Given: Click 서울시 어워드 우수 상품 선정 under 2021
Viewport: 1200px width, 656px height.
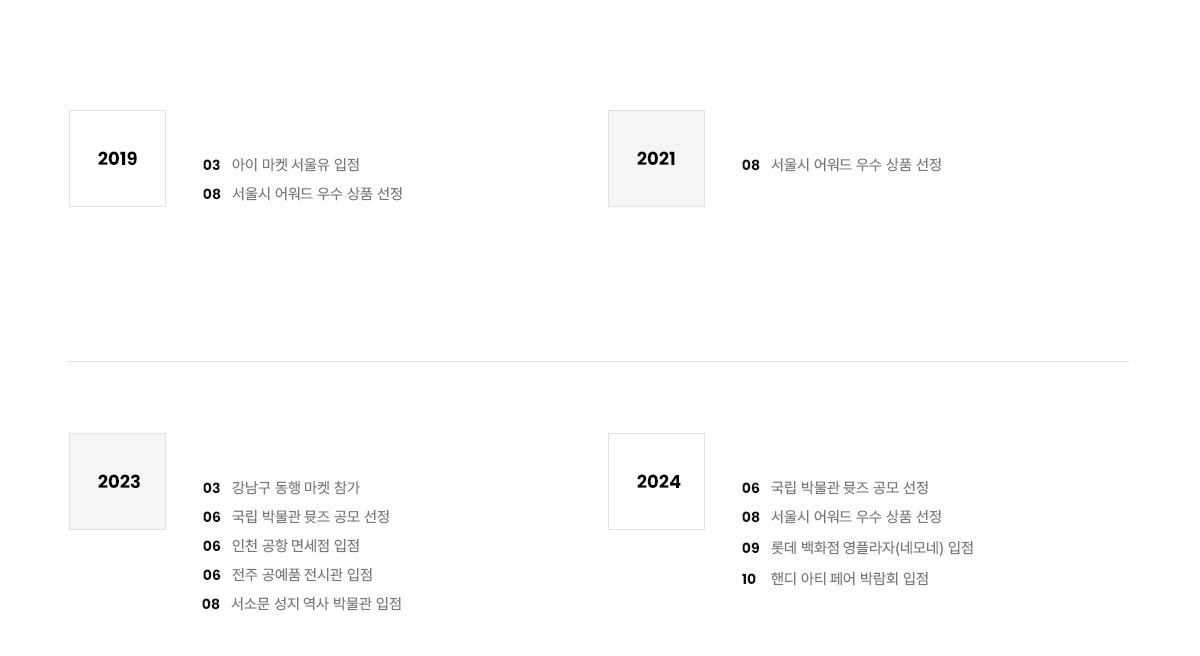Looking at the screenshot, I should pyautogui.click(x=856, y=165).
